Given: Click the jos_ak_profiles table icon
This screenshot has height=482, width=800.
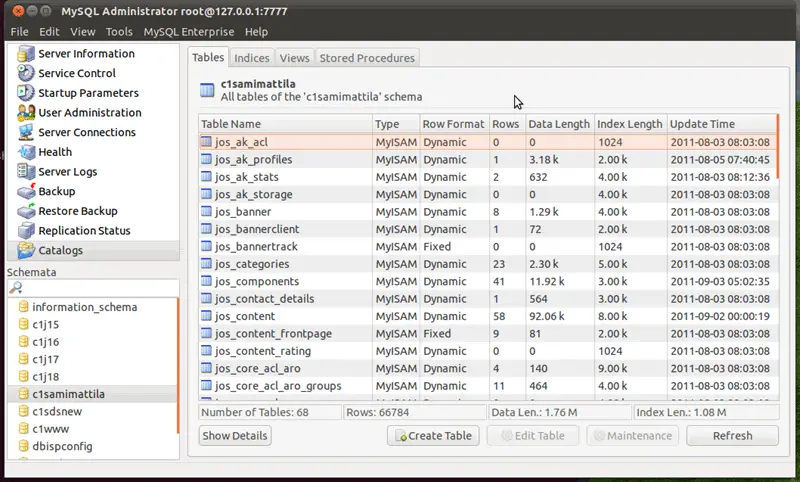Looking at the screenshot, I should pyautogui.click(x=206, y=159).
